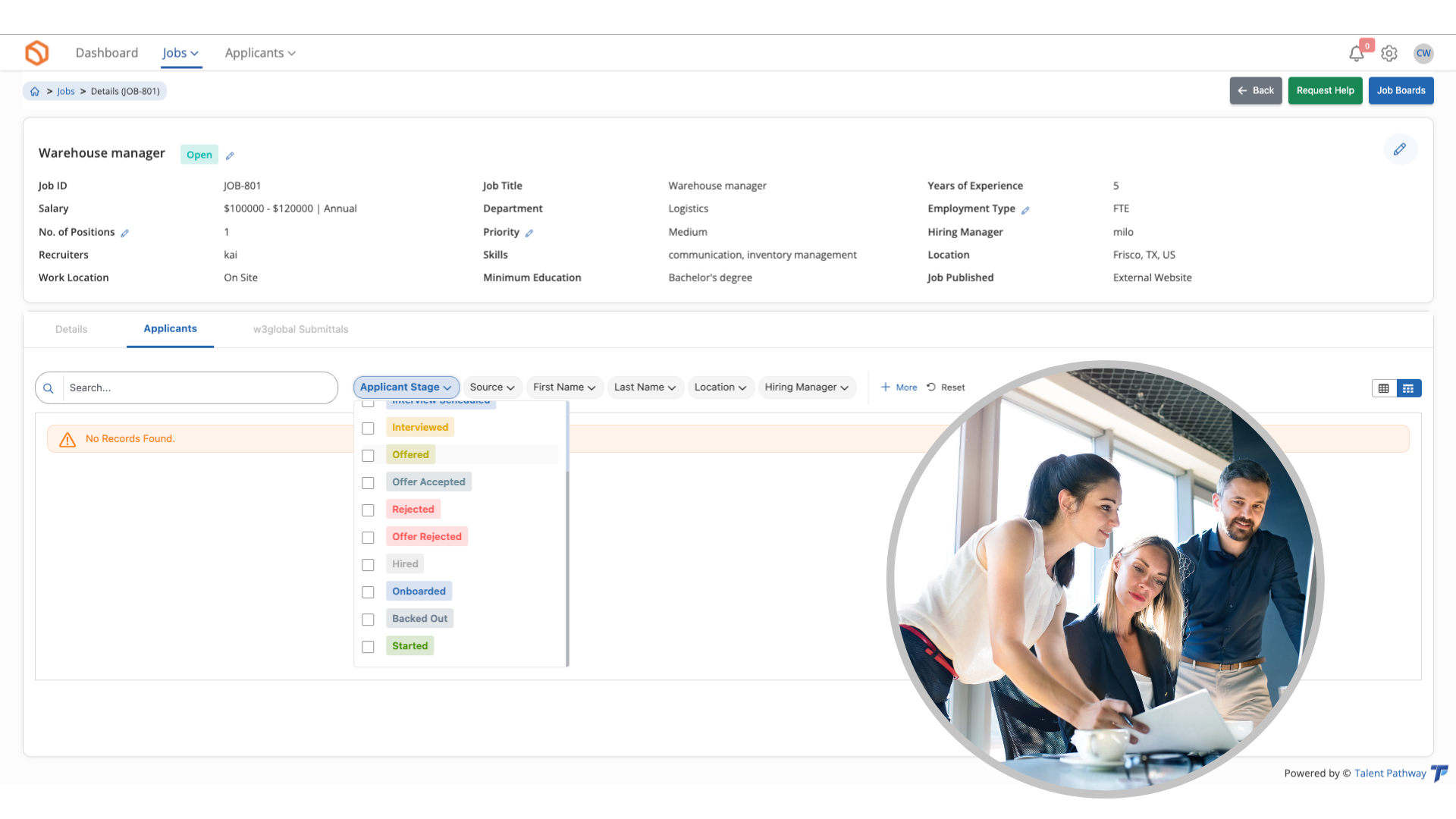Switch to w3global Submittals tab
This screenshot has width=1456, height=819.
[301, 330]
